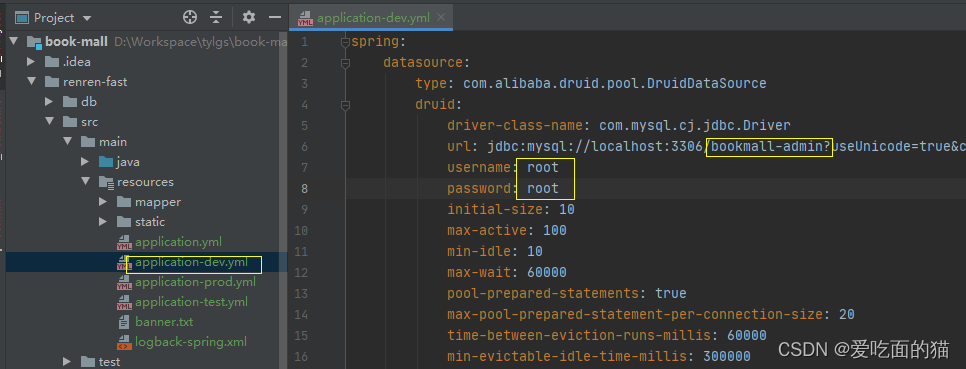Close the application-dev.yml editor tab
This screenshot has width=966, height=369.
pyautogui.click(x=441, y=17)
